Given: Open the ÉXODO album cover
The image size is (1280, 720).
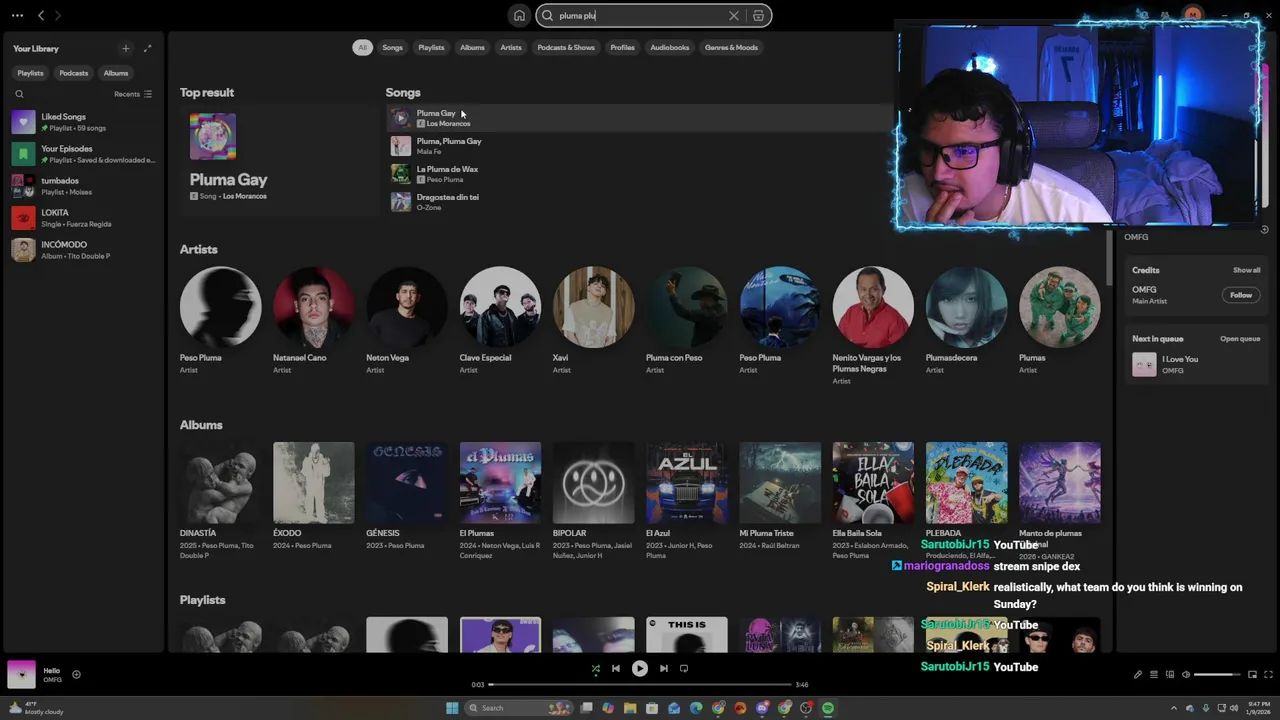Looking at the screenshot, I should pos(313,482).
